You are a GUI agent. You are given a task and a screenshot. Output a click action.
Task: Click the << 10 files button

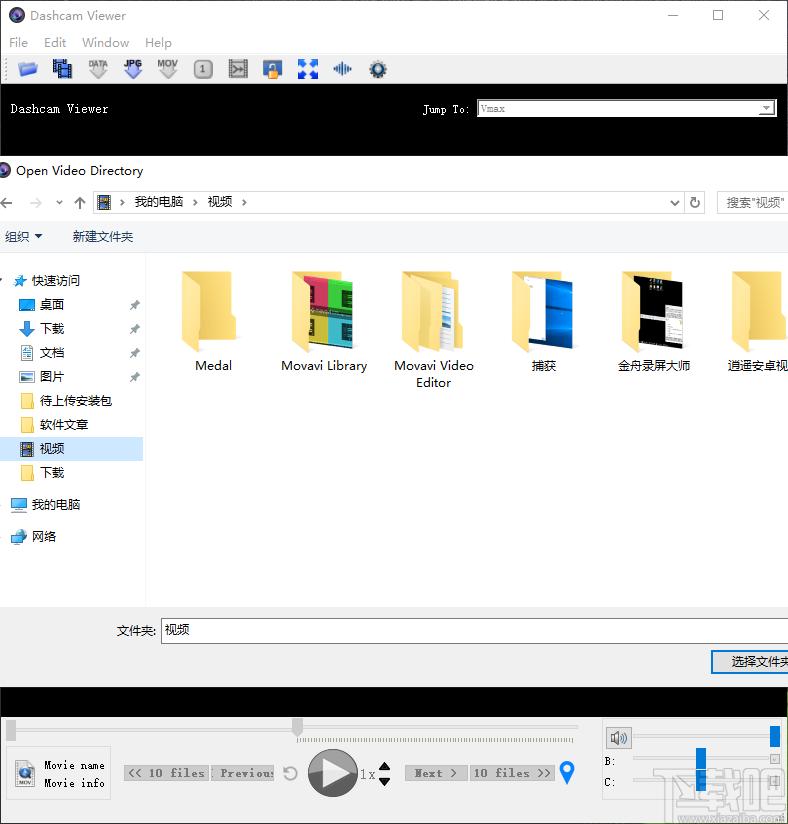click(167, 773)
